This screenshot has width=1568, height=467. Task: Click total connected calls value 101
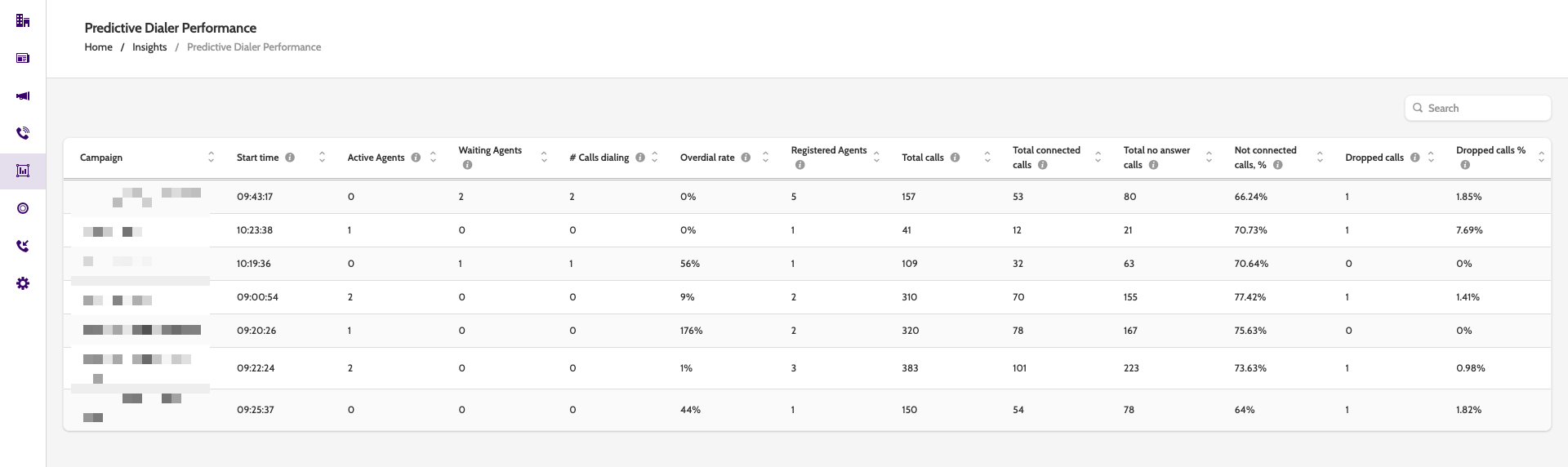1019,368
